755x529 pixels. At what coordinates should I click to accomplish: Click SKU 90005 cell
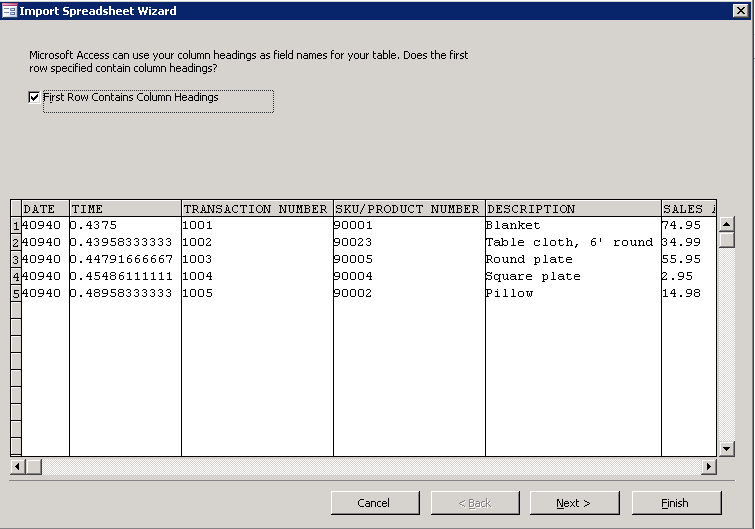(x=409, y=259)
